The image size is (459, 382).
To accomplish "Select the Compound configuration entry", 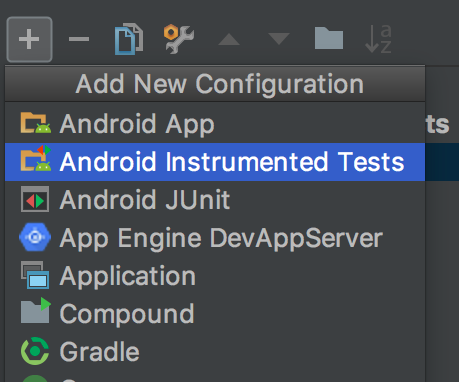I will (215, 314).
